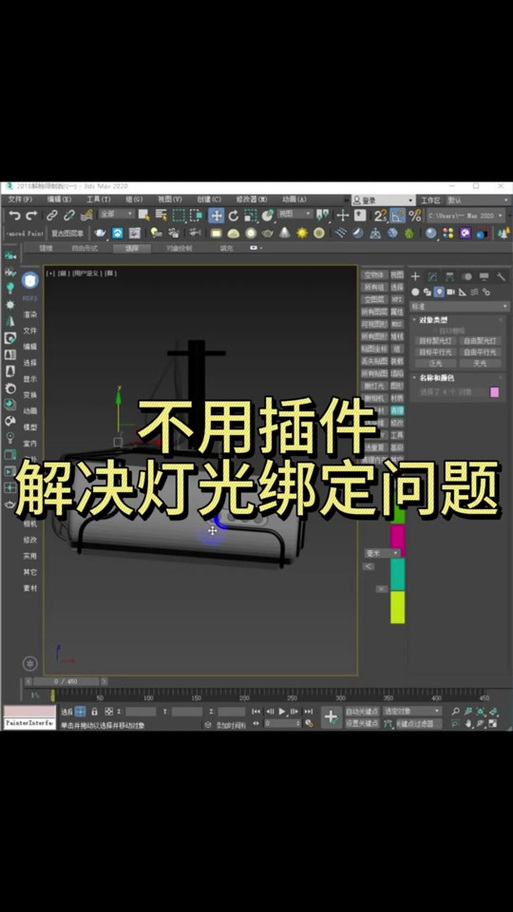Select the Shapes category icon

coord(428,292)
